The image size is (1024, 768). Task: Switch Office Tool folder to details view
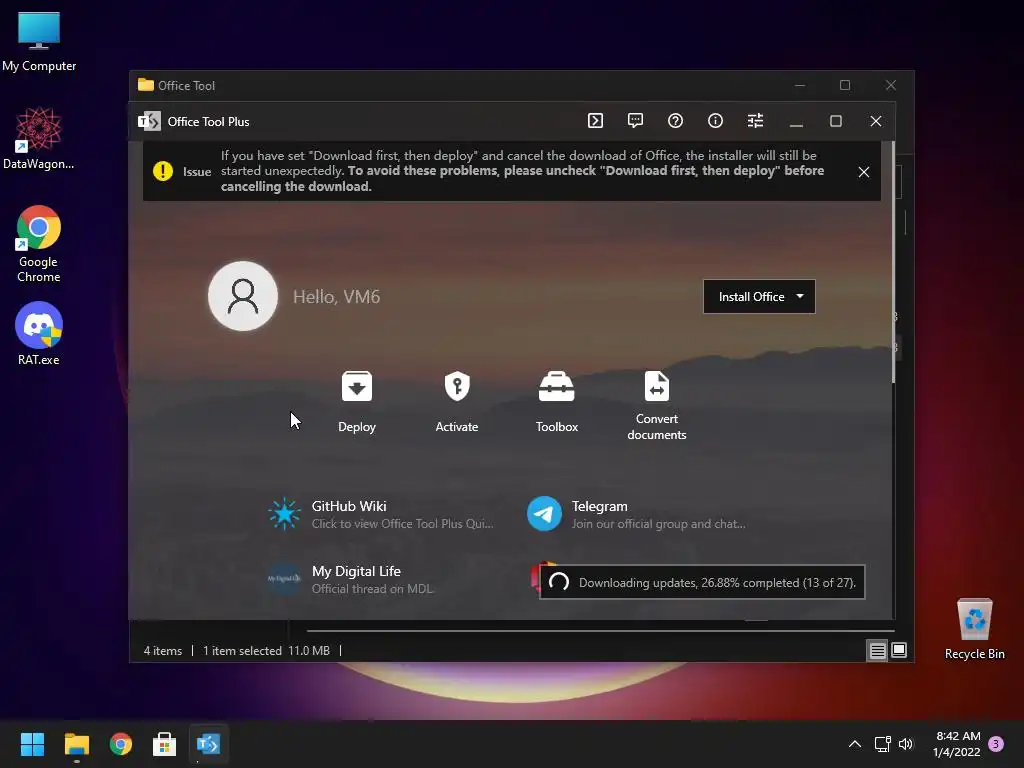click(877, 650)
